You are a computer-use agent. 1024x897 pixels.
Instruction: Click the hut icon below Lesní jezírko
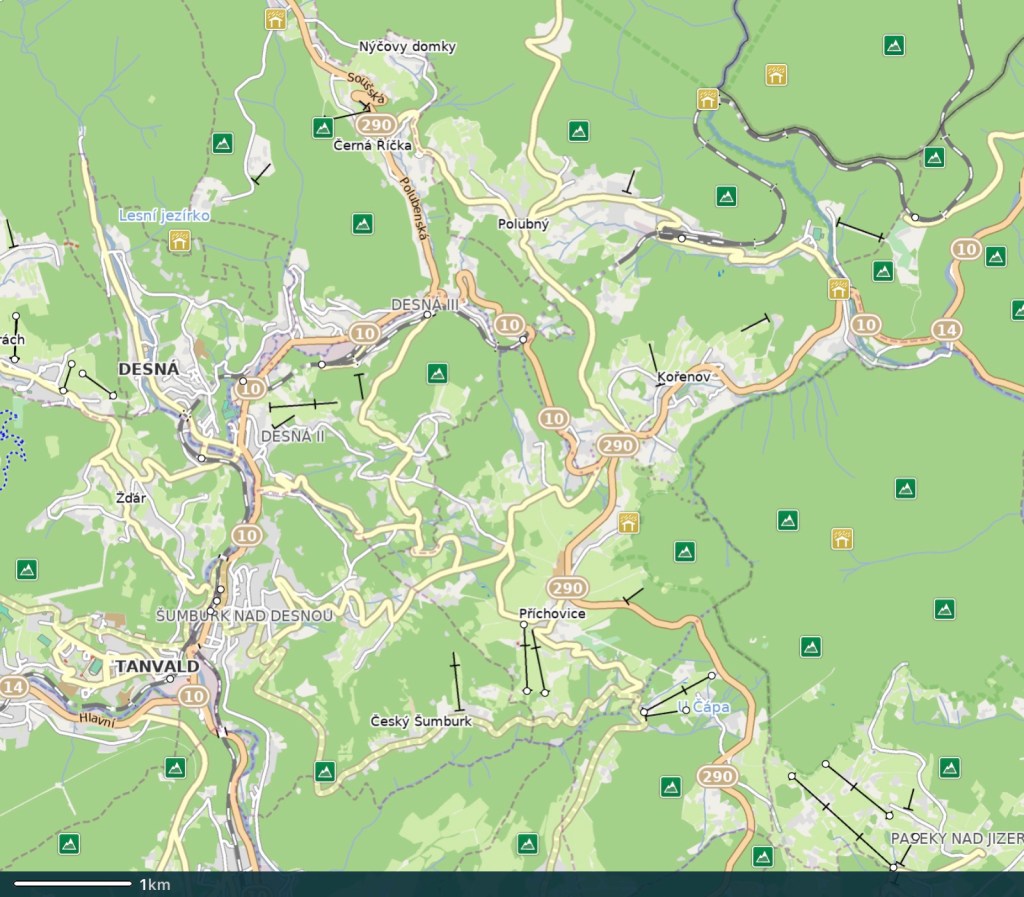180,240
